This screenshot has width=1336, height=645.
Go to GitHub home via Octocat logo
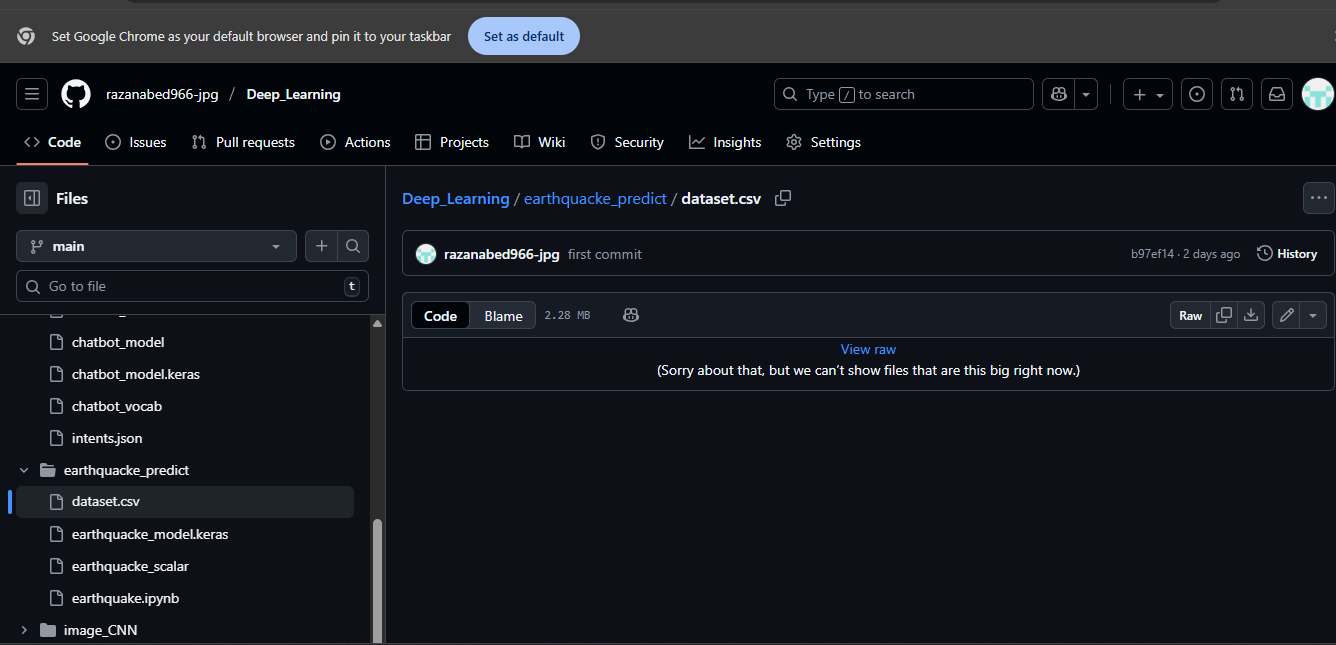coord(76,94)
